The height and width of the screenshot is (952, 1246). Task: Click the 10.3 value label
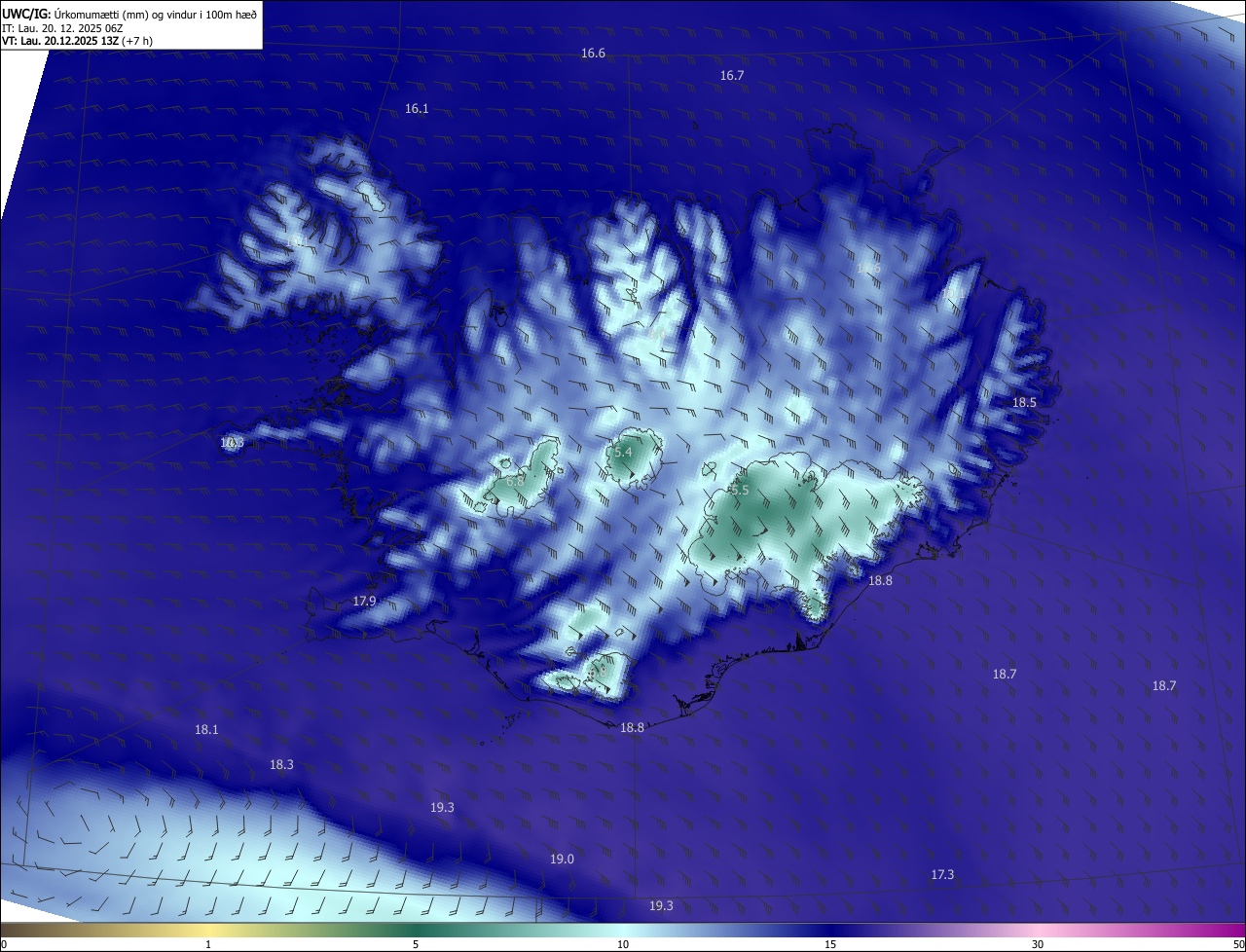pos(232,443)
